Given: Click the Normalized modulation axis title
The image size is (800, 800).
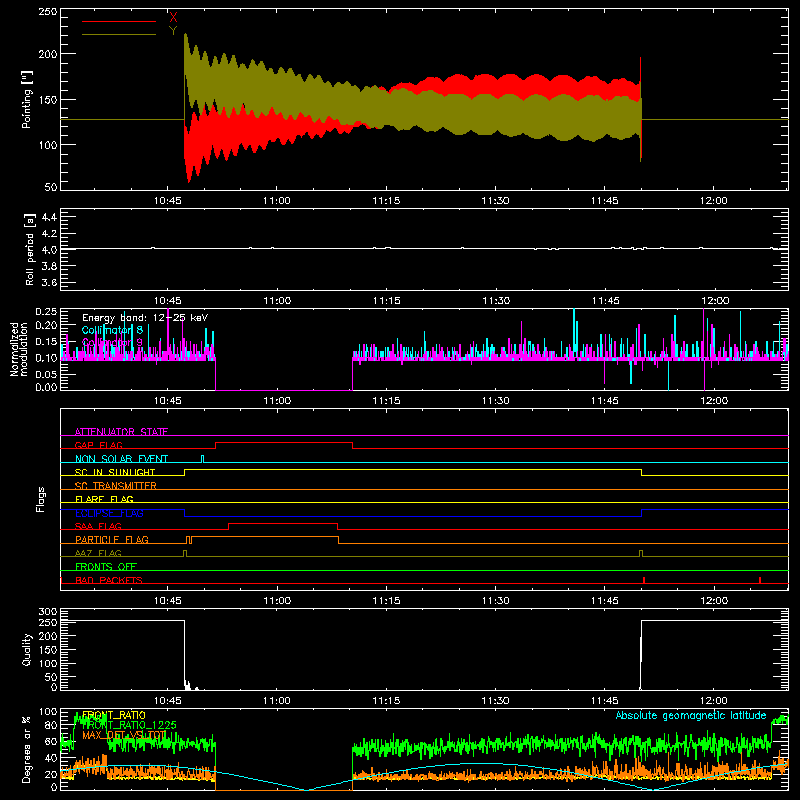Looking at the screenshot, I should pos(19,349).
